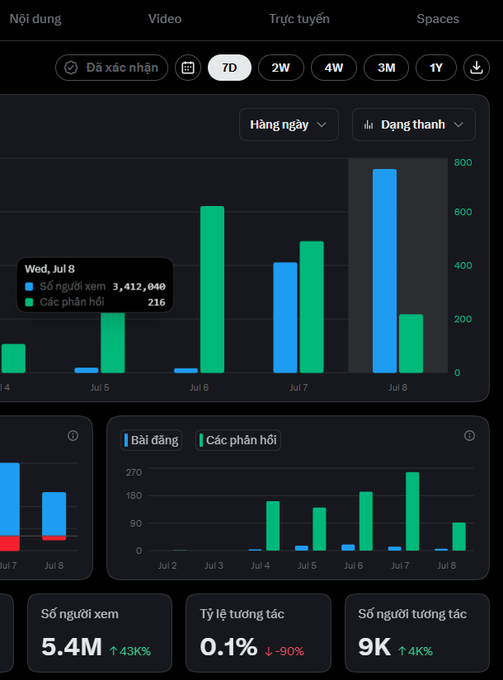Click the verified badge icon in Đã xác nhận
This screenshot has height=680, width=503.
point(71,68)
